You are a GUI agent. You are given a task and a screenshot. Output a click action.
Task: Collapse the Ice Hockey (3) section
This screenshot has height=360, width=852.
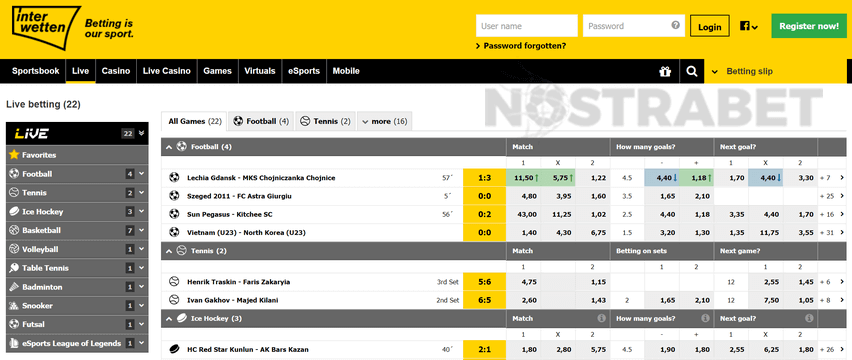[x=169, y=319]
